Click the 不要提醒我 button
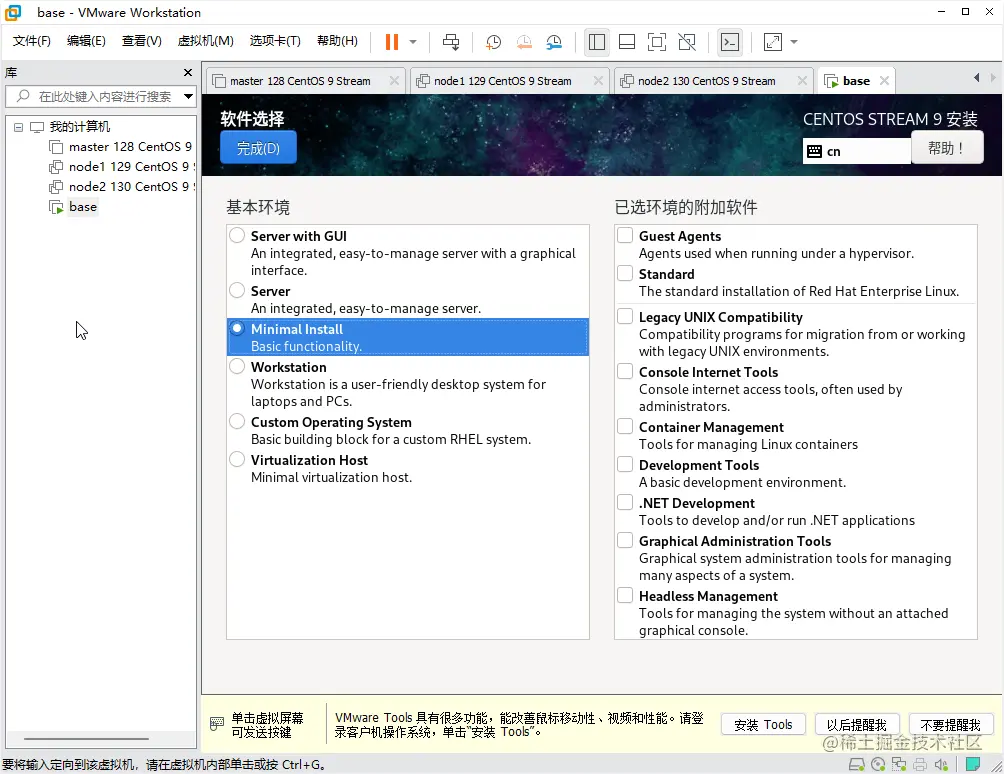 [950, 725]
